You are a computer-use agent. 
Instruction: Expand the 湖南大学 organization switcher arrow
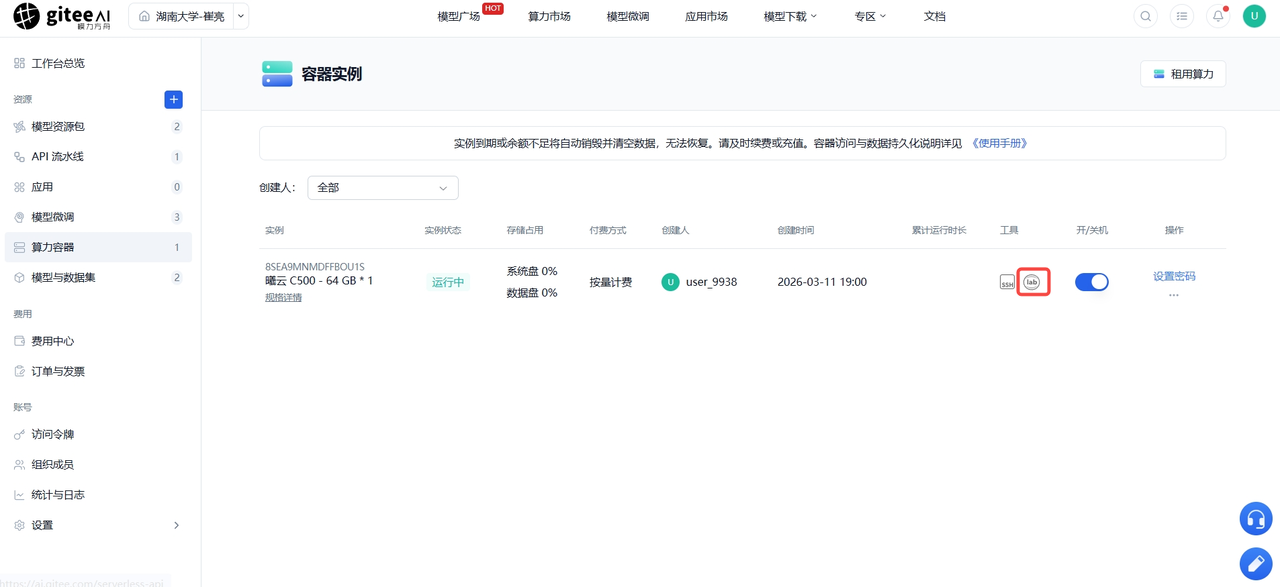click(x=241, y=16)
